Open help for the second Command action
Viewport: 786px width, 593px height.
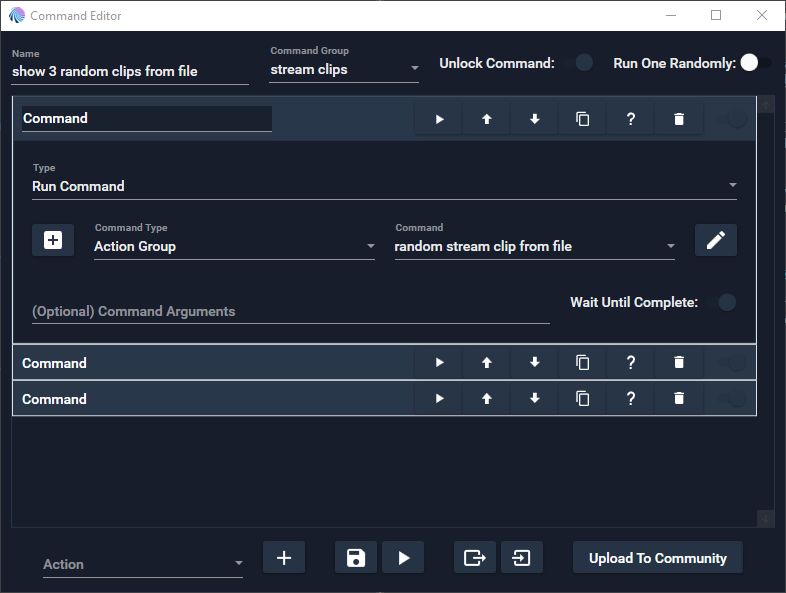coord(631,363)
